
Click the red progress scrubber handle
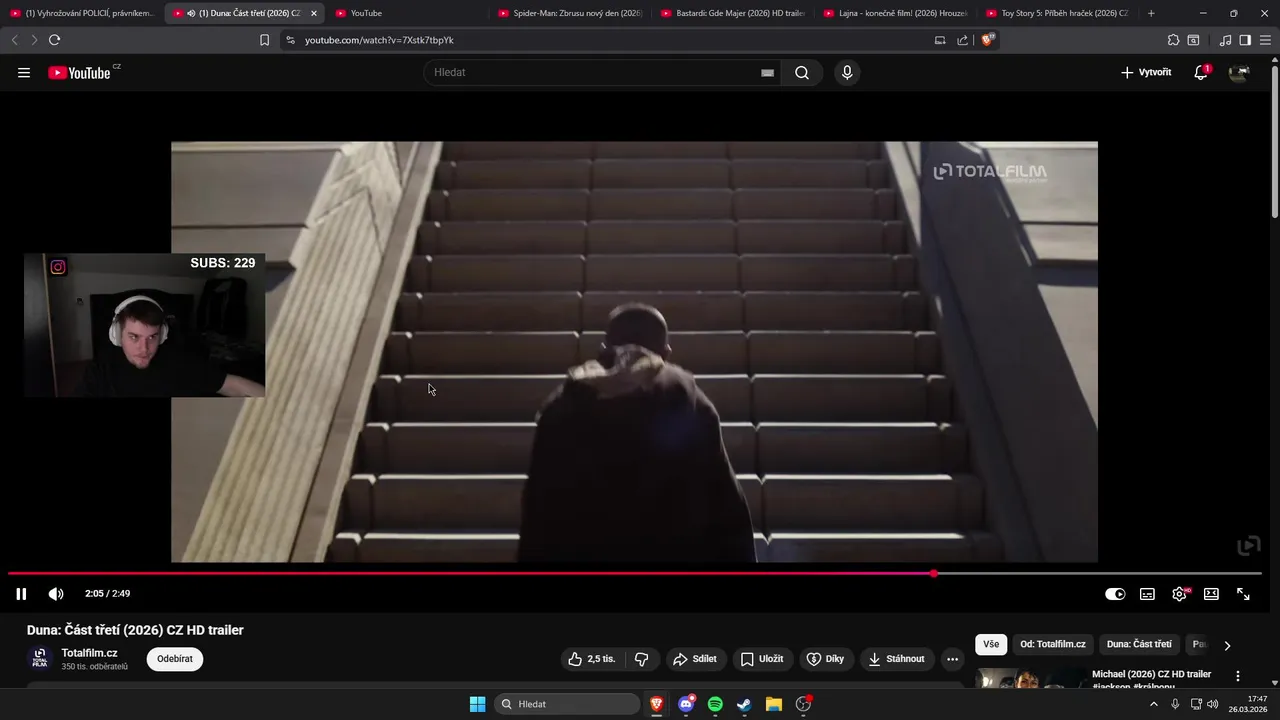click(x=934, y=574)
